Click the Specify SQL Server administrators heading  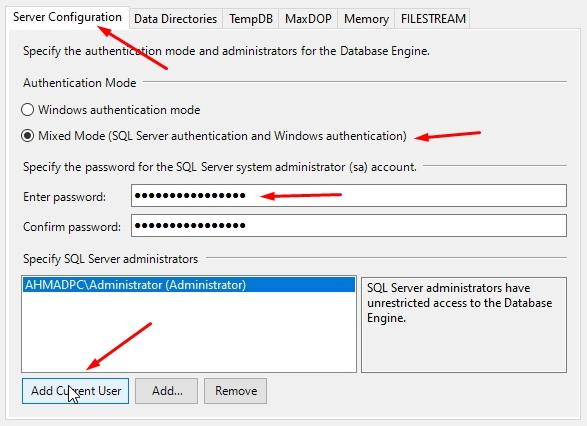click(110, 259)
